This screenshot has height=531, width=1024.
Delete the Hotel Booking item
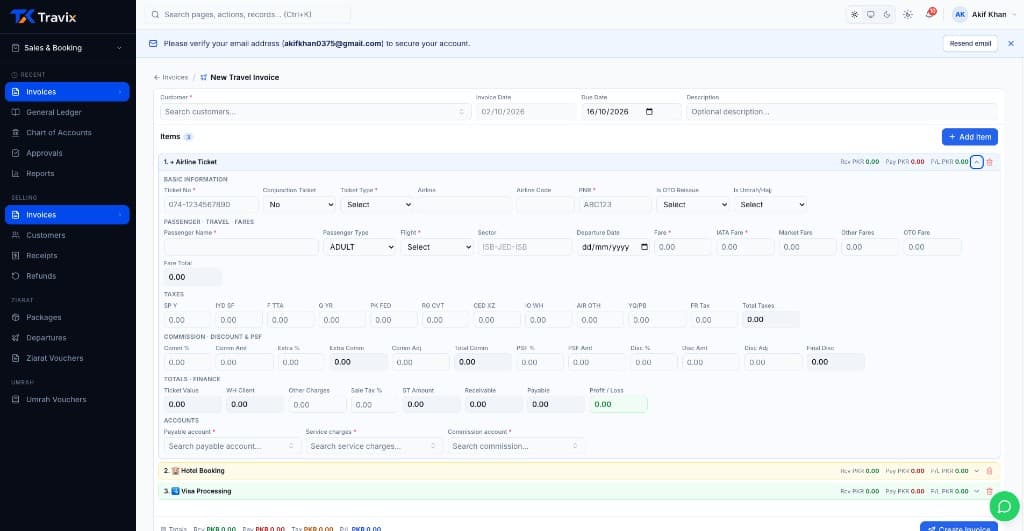click(x=989, y=471)
